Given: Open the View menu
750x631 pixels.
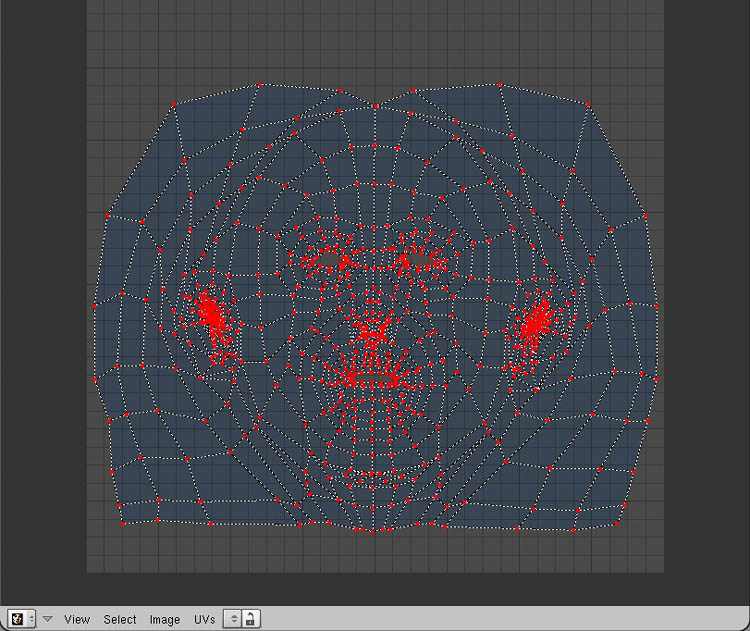Looking at the screenshot, I should pos(77,619).
